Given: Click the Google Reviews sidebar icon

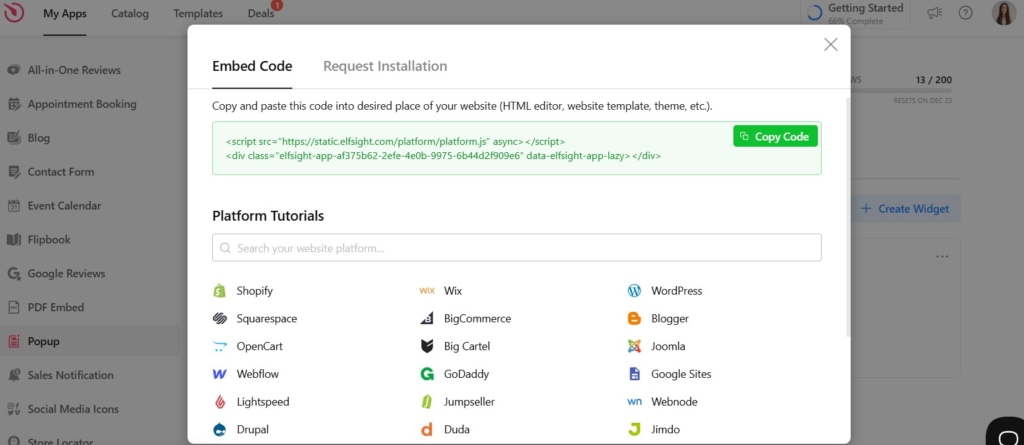Looking at the screenshot, I should (14, 273).
